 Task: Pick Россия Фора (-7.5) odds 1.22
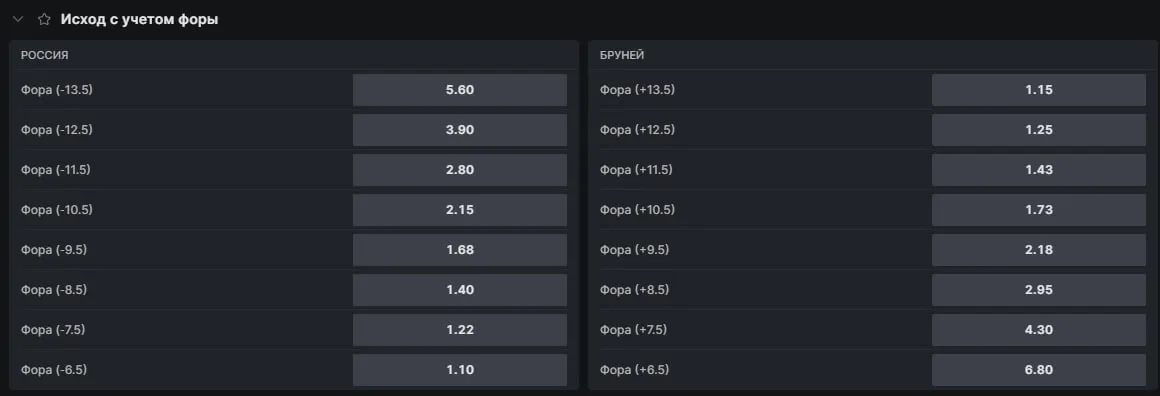(x=460, y=330)
